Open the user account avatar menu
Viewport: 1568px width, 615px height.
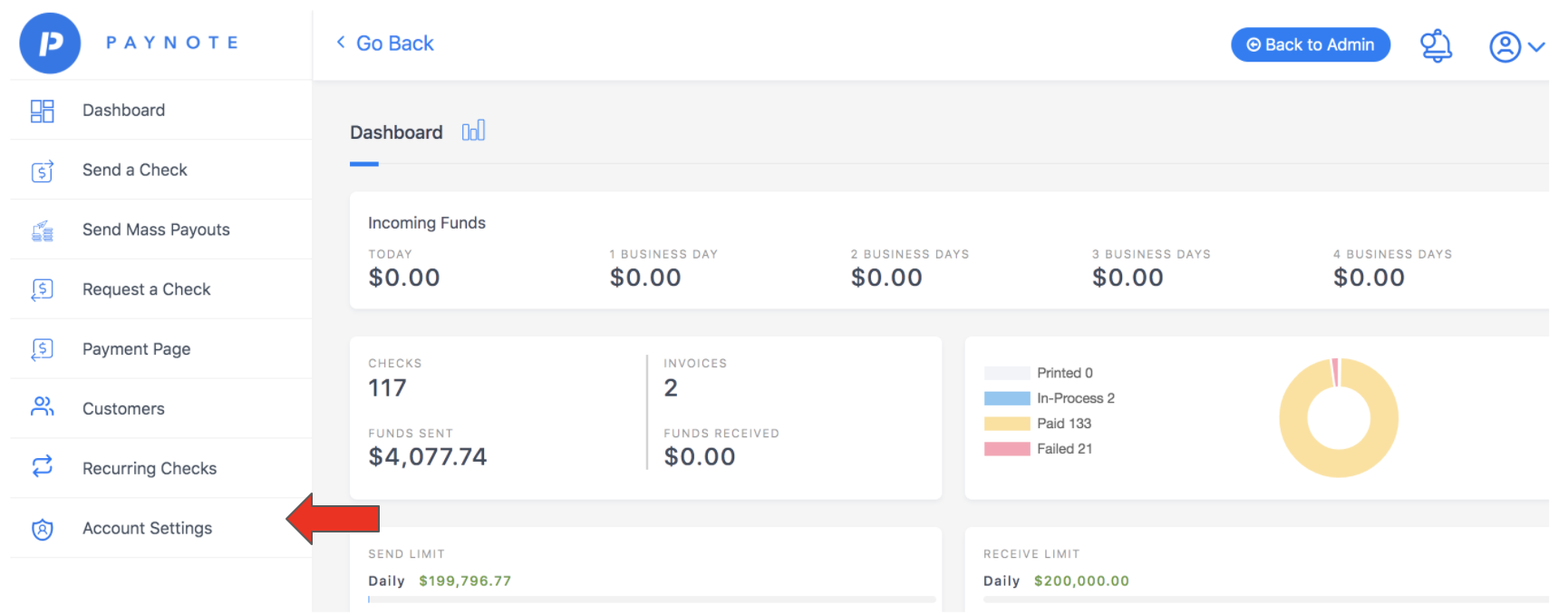coord(1505,46)
